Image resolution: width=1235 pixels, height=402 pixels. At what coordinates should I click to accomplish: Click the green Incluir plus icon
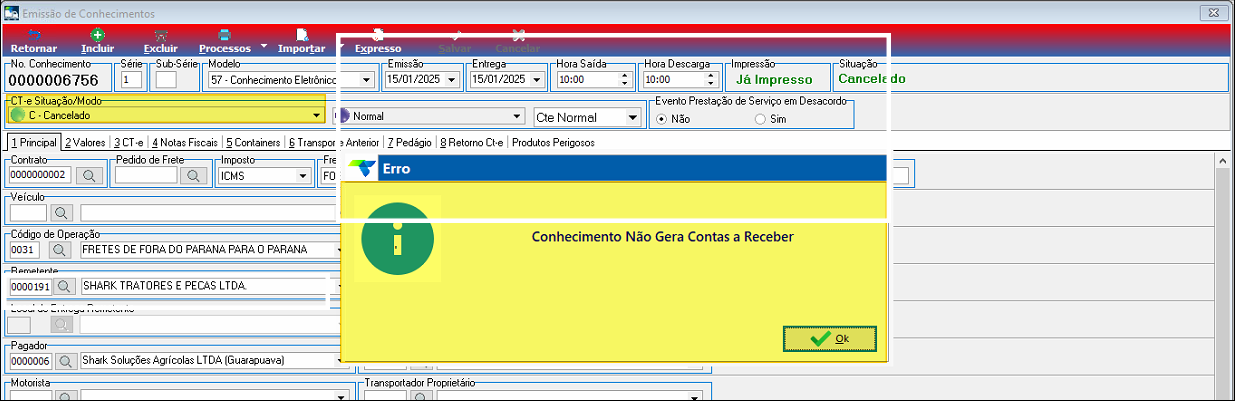[x=97, y=35]
